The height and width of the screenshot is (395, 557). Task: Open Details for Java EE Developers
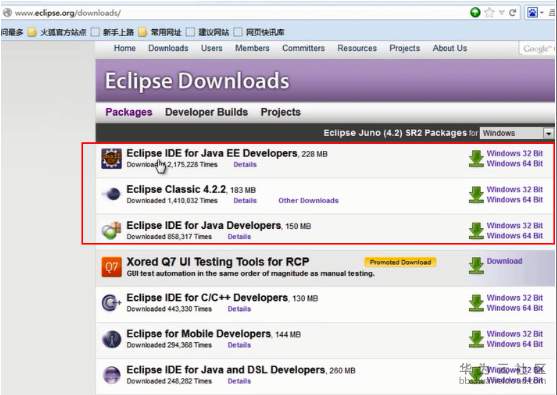245,164
